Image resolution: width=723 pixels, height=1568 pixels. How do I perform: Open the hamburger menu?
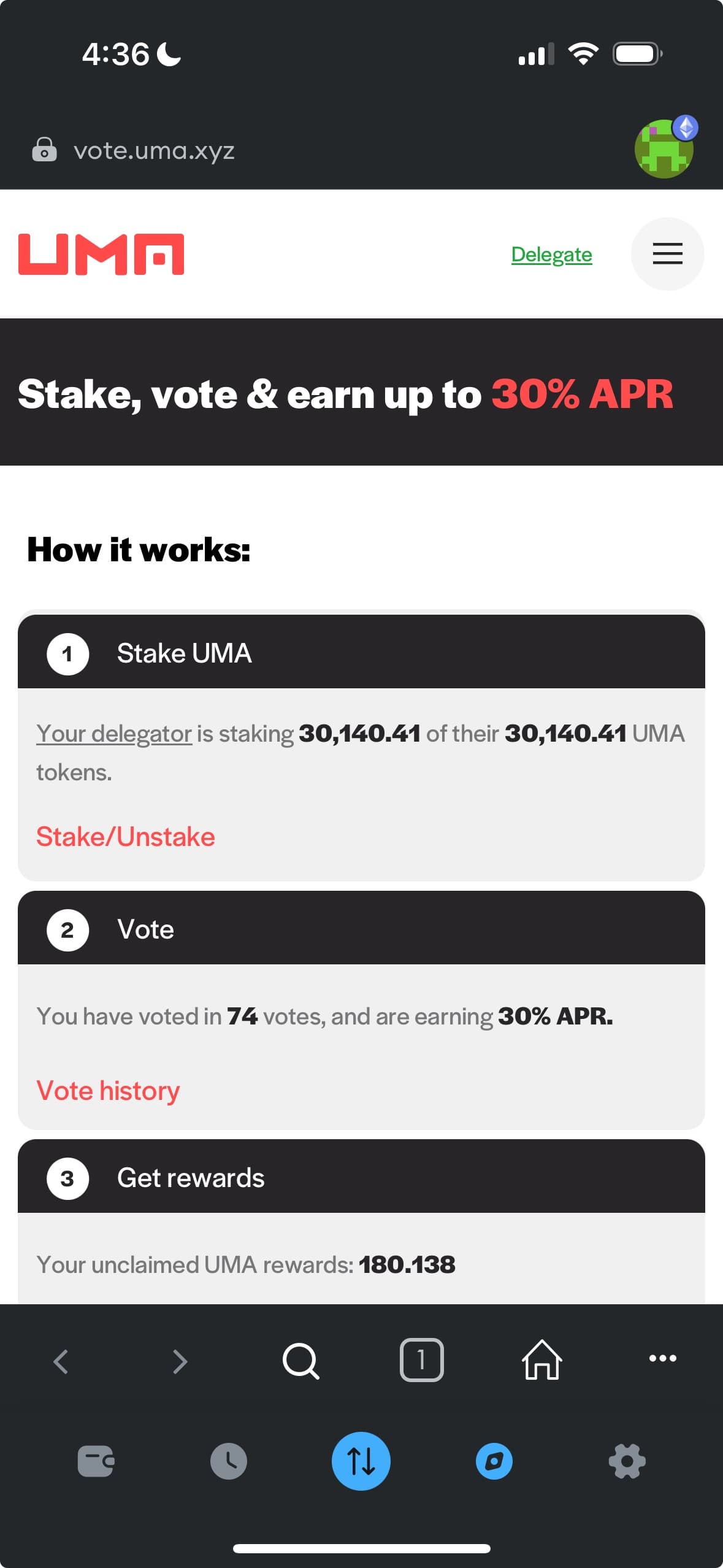667,253
